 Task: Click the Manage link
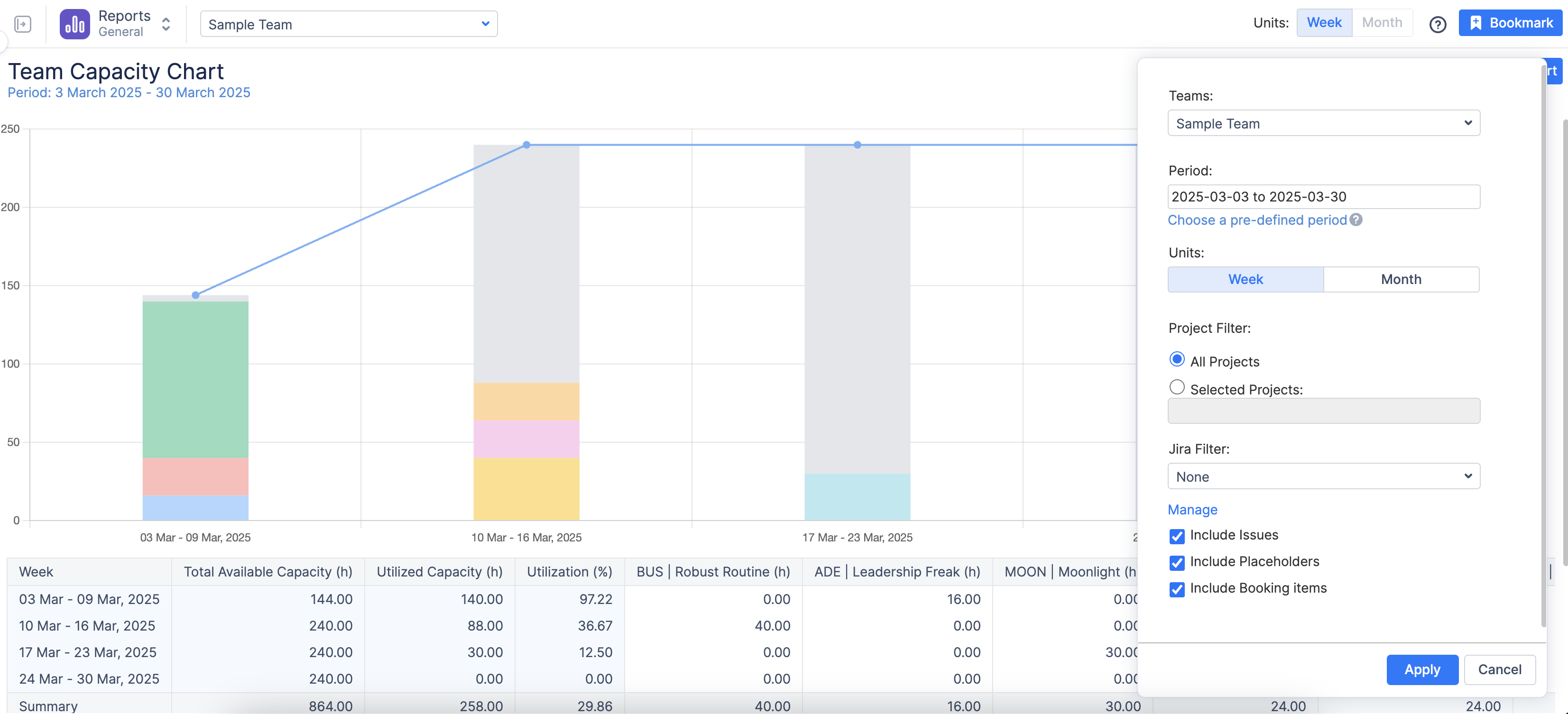click(x=1192, y=510)
